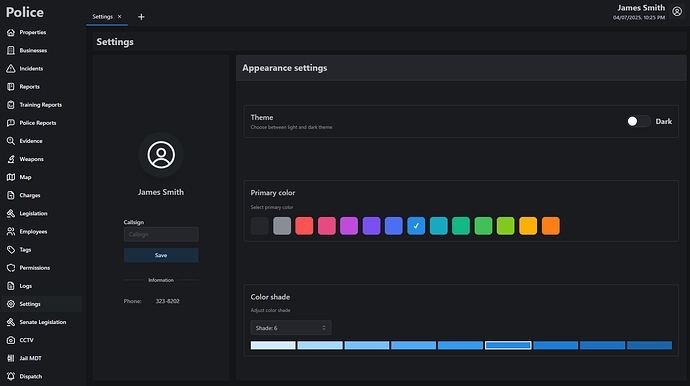This screenshot has height=386, width=690.
Task: Choose the orange primary color swatch
Action: pos(551,226)
